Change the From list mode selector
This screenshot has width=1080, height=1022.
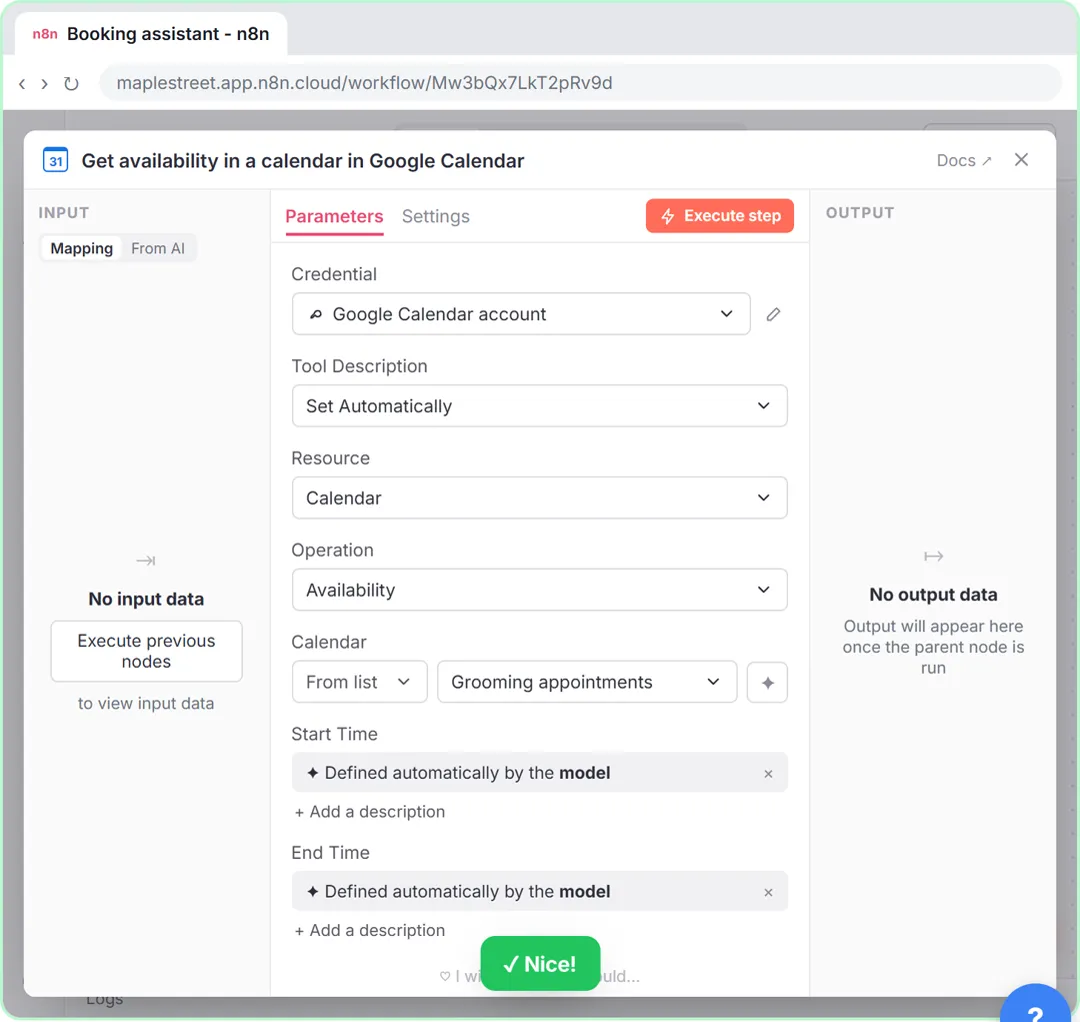(360, 682)
